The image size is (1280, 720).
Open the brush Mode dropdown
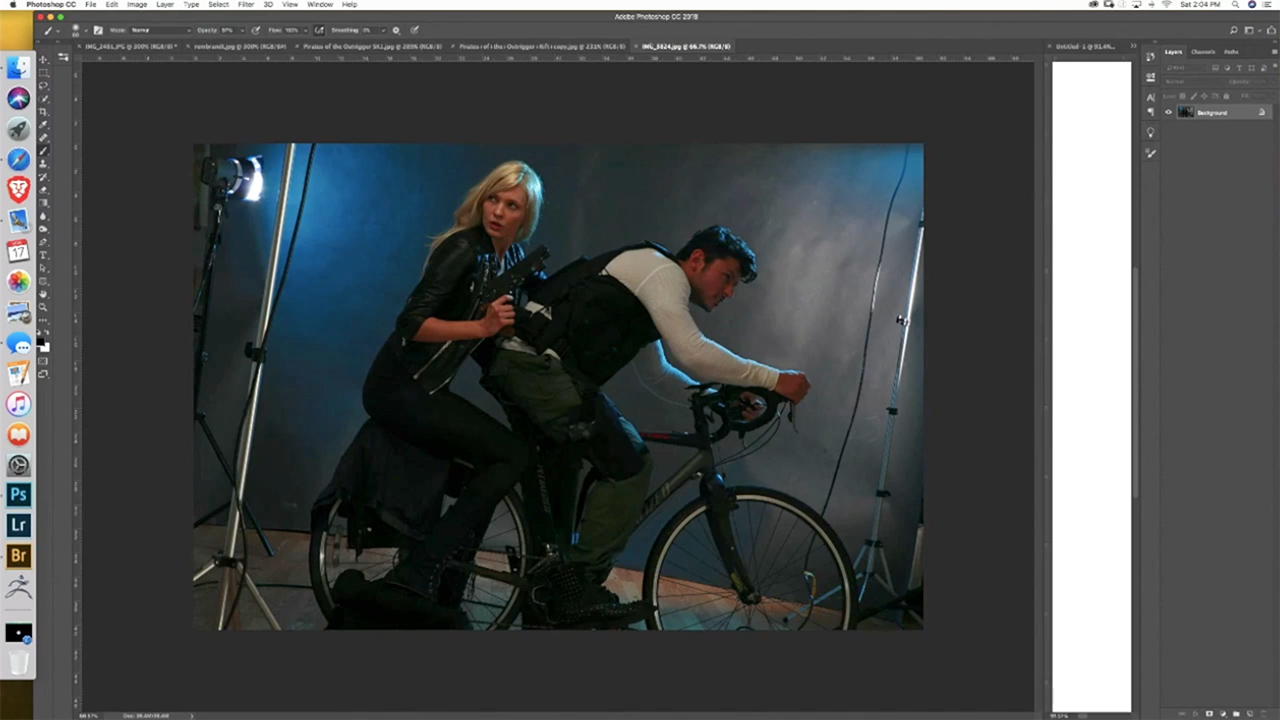[158, 30]
